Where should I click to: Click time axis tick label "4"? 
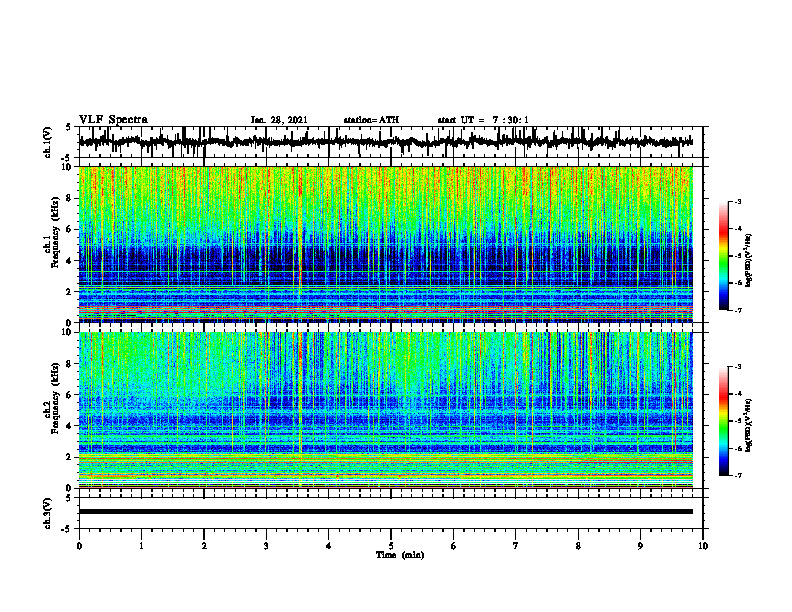(329, 546)
